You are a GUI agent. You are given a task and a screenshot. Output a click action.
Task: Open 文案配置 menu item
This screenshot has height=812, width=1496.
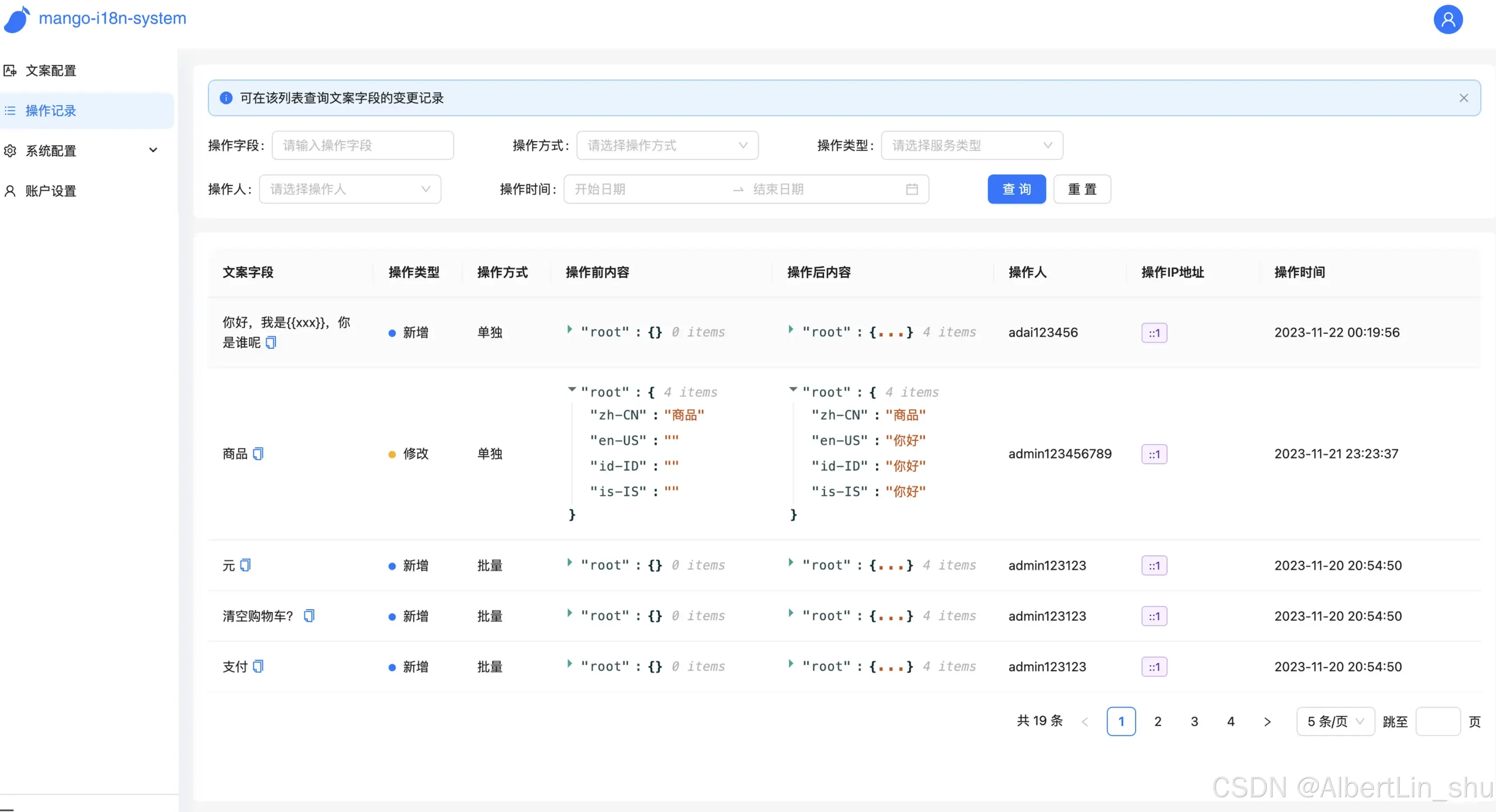pos(87,70)
